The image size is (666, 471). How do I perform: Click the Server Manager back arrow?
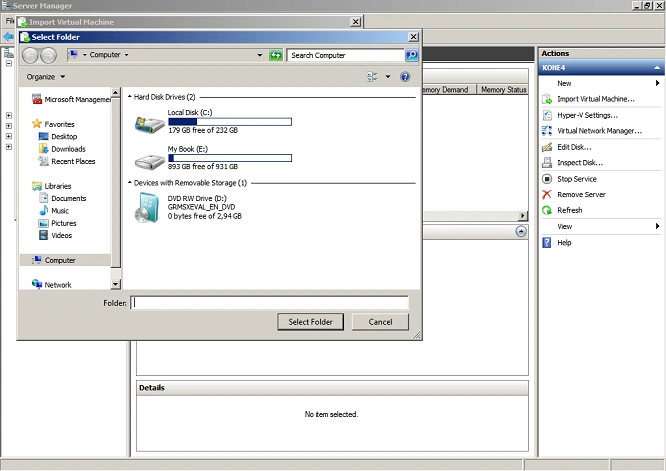coord(8,37)
